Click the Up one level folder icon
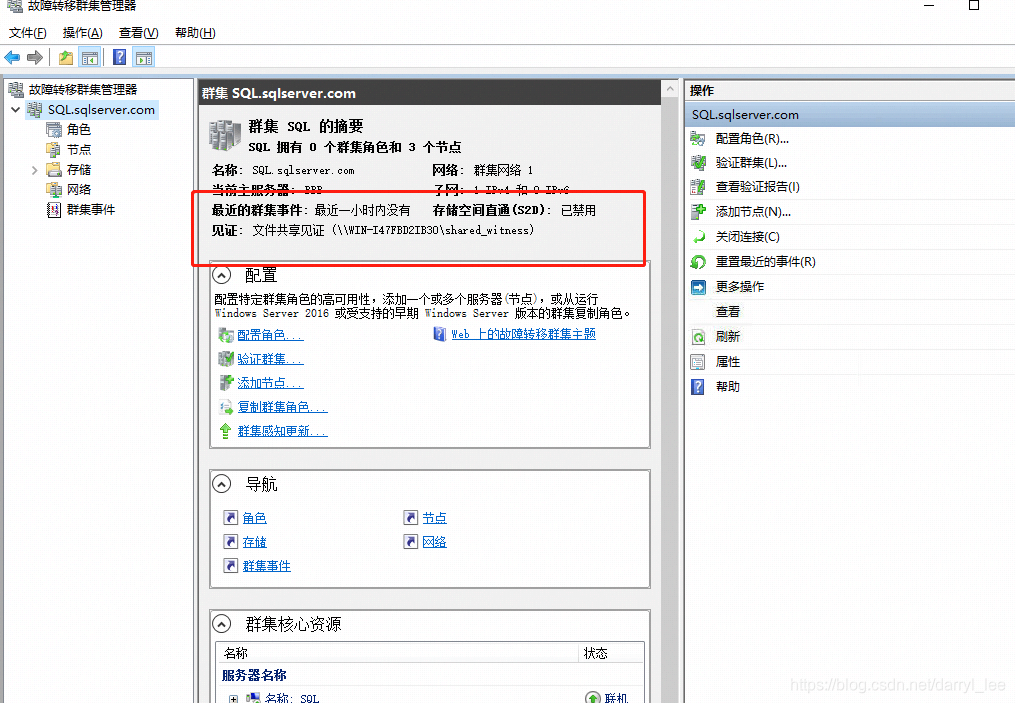The width and height of the screenshot is (1015, 703). pos(65,58)
